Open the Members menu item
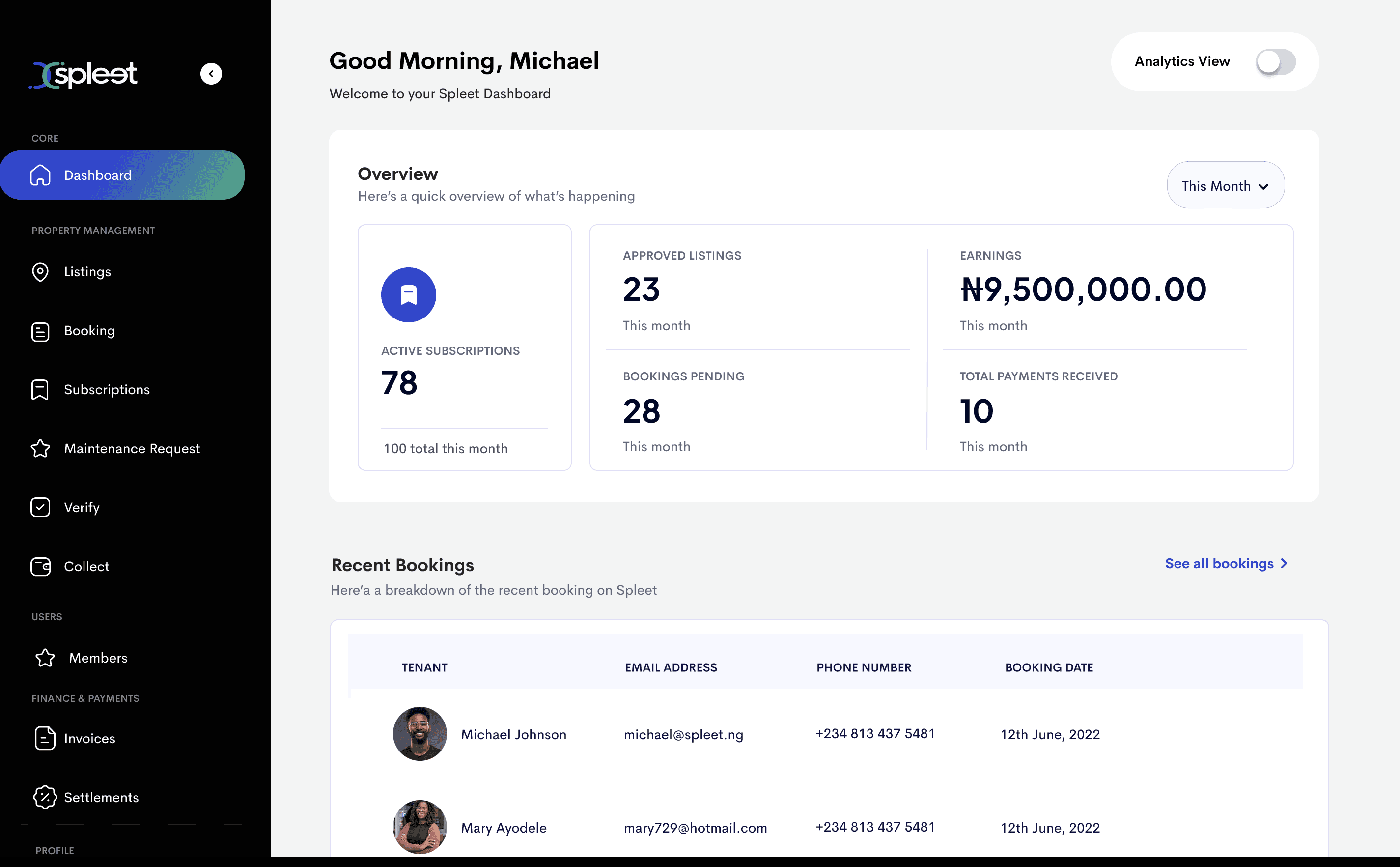This screenshot has width=1400, height=867. pos(98,658)
